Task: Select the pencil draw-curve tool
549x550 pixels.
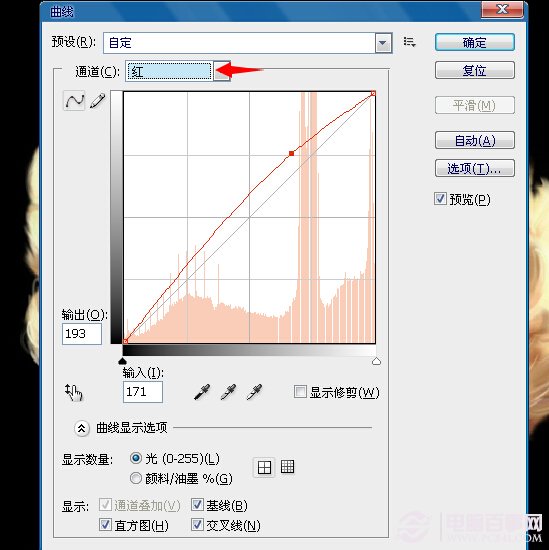Action: pos(98,101)
